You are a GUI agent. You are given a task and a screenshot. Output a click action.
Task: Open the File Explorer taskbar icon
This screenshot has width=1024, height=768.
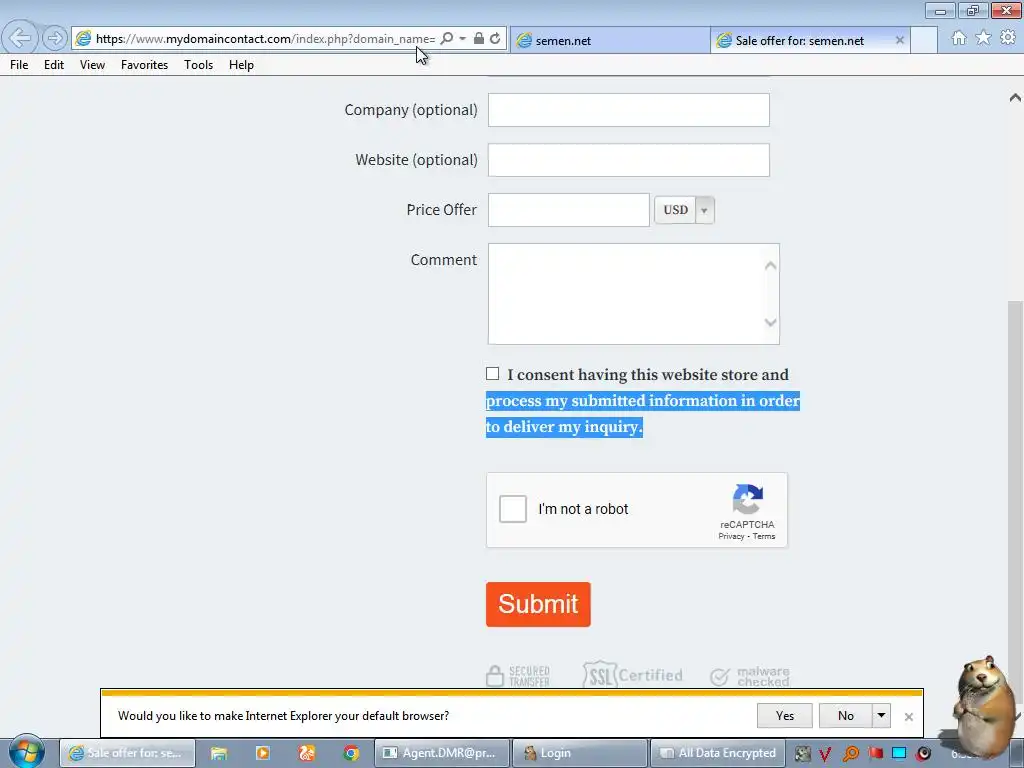(x=219, y=753)
